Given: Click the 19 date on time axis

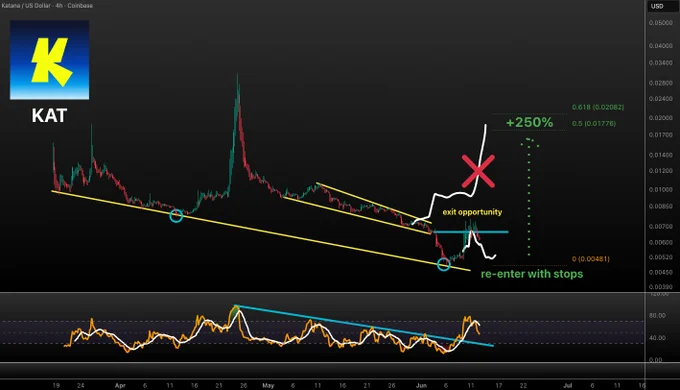Looking at the screenshot, I should coord(56,385).
